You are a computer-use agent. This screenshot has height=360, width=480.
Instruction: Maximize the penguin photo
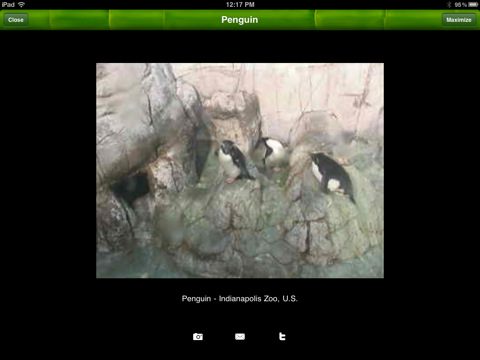point(459,20)
